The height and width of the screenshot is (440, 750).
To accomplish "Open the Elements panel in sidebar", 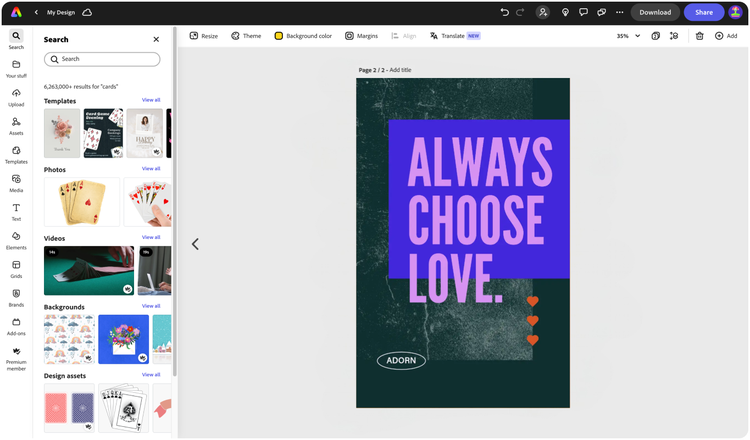I will click(x=16, y=241).
